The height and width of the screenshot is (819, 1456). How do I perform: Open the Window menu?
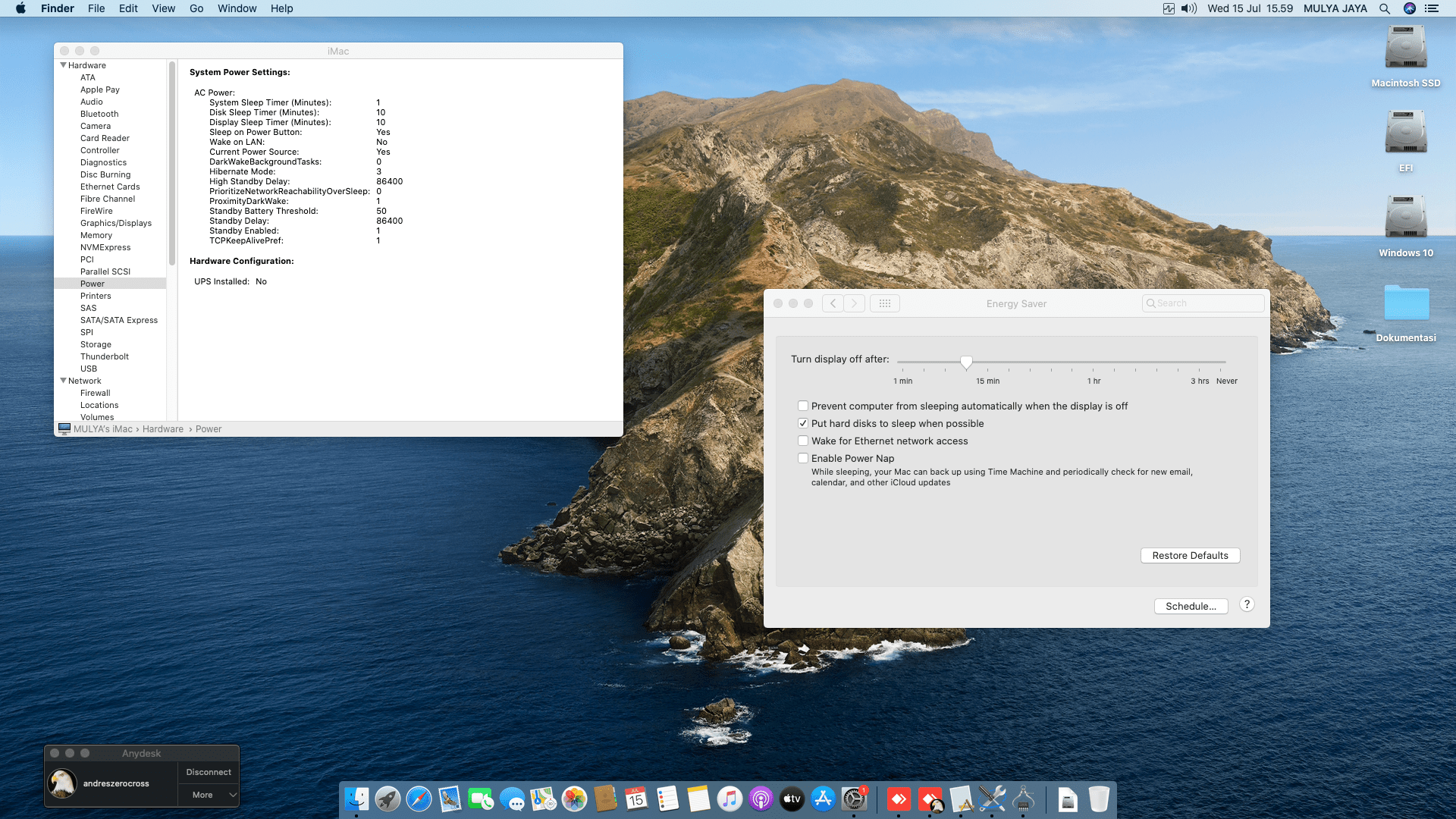point(237,8)
